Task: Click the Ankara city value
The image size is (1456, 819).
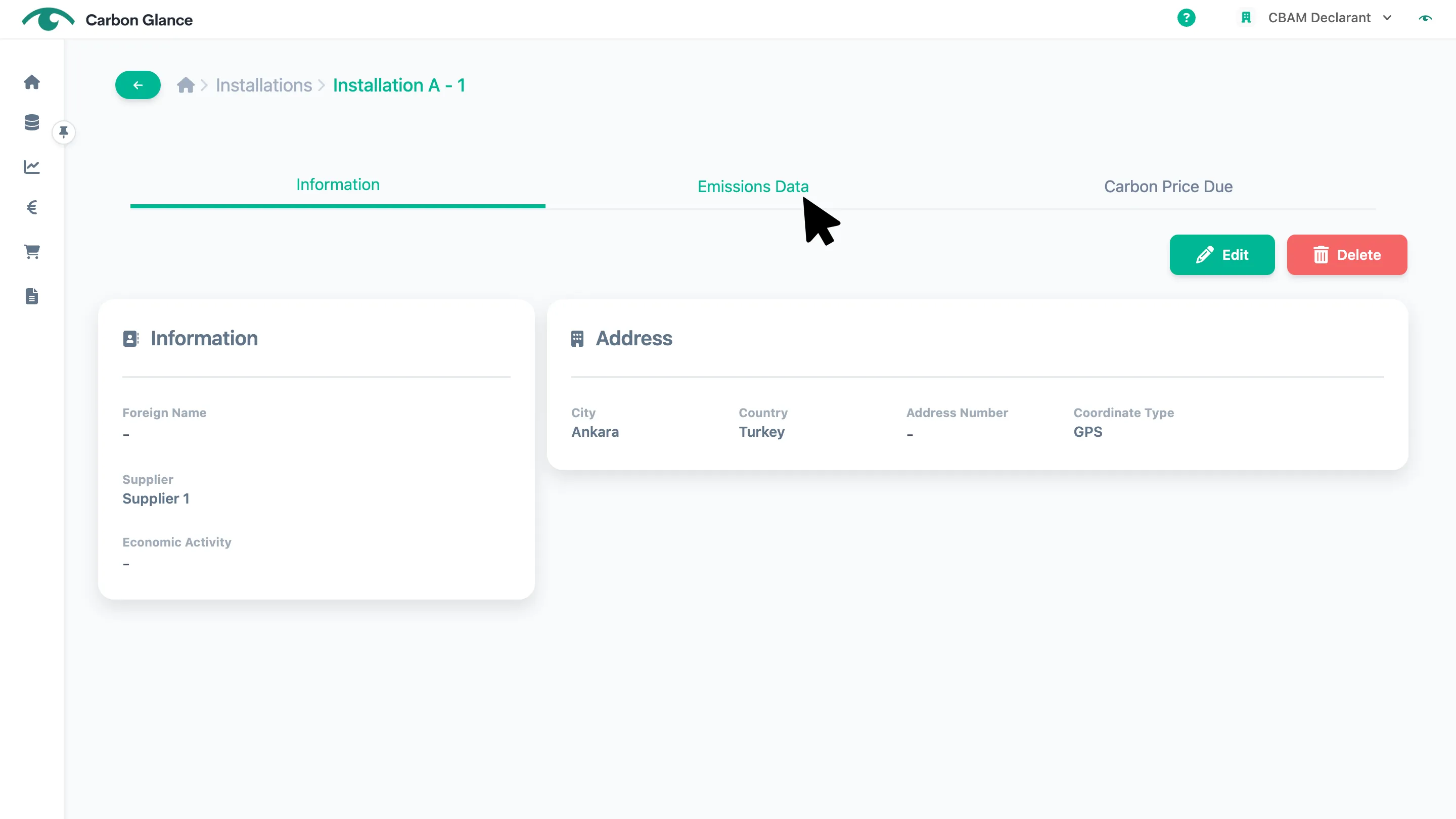Action: point(595,432)
